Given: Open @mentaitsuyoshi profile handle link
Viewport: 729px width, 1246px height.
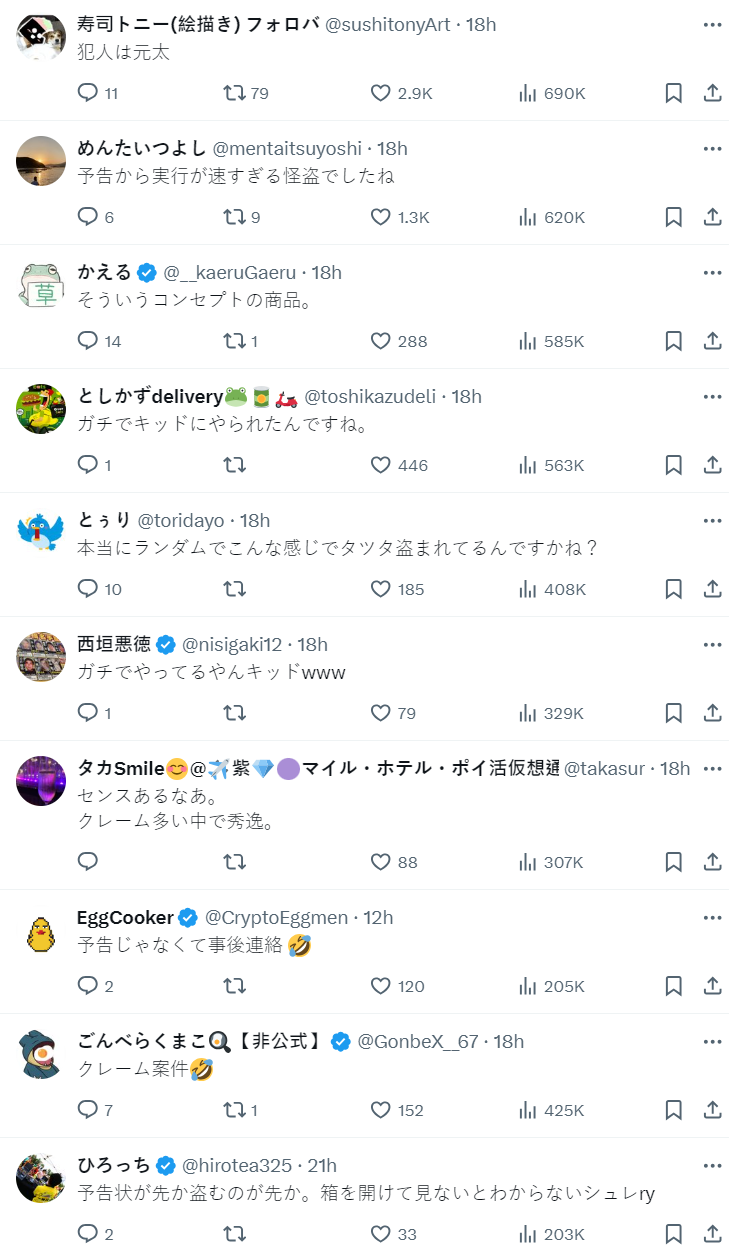Looking at the screenshot, I should (287, 148).
